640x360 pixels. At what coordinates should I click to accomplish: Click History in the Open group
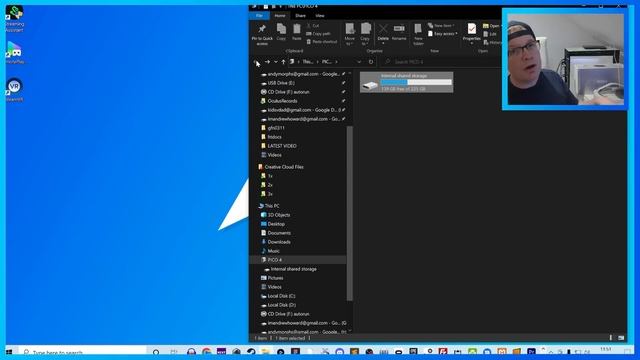click(x=492, y=42)
